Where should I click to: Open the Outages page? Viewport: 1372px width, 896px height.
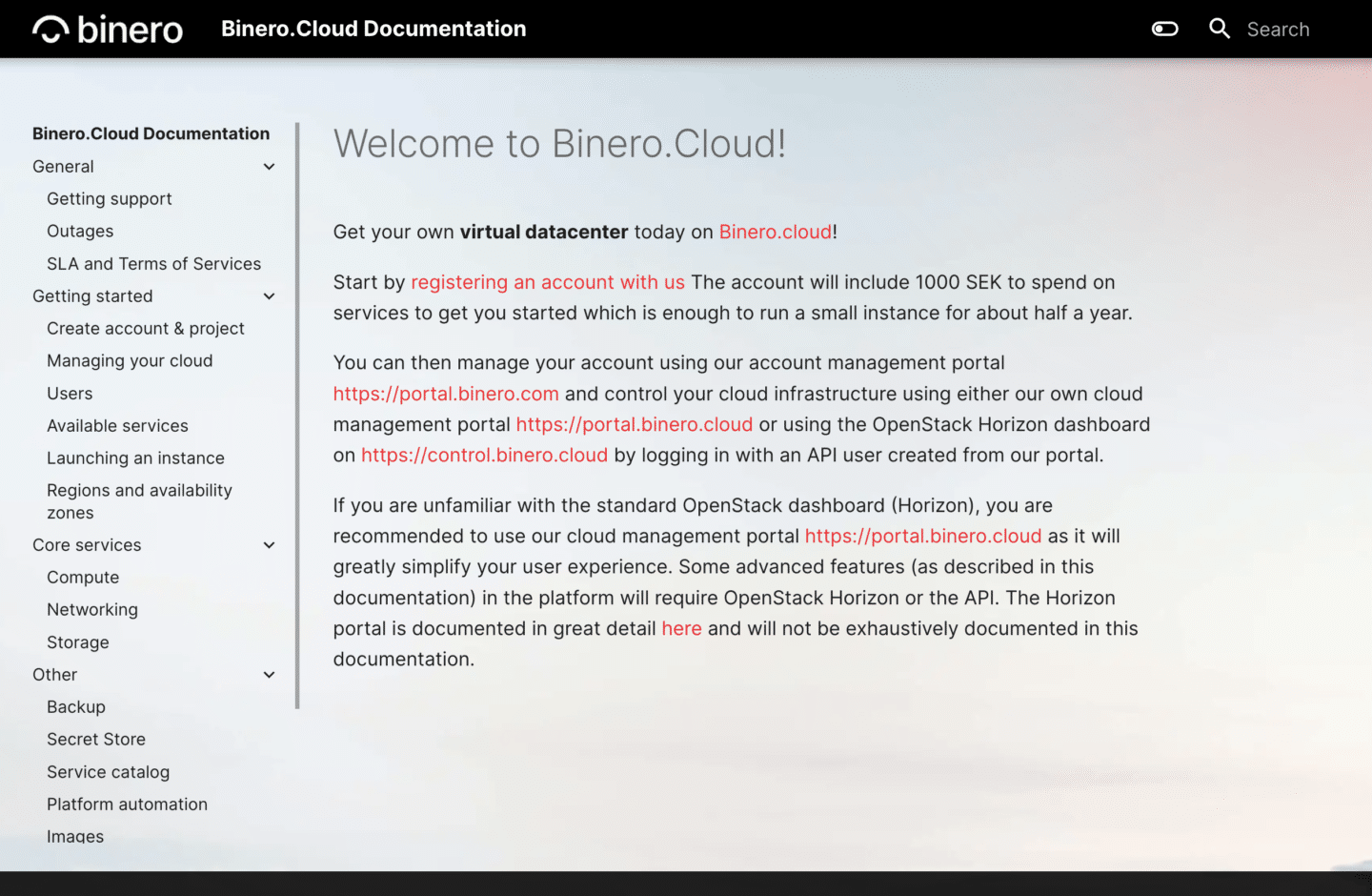pyautogui.click(x=80, y=232)
